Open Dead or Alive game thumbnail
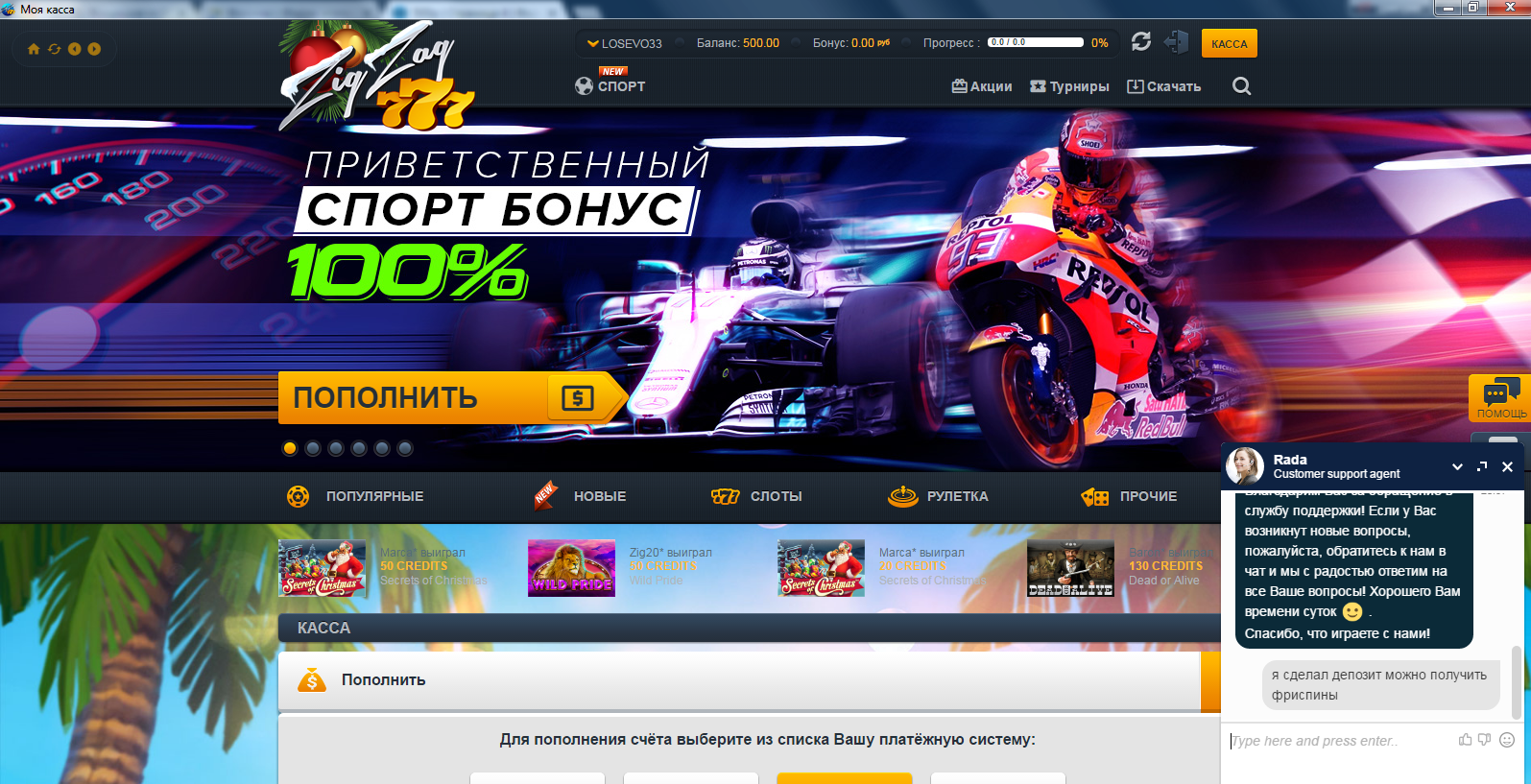 coord(1071,568)
